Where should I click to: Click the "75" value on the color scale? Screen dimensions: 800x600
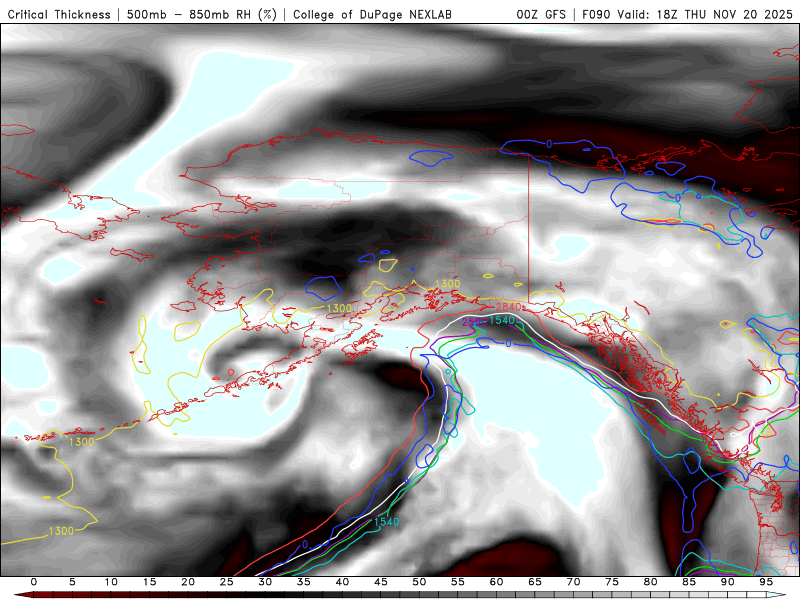[x=612, y=582]
